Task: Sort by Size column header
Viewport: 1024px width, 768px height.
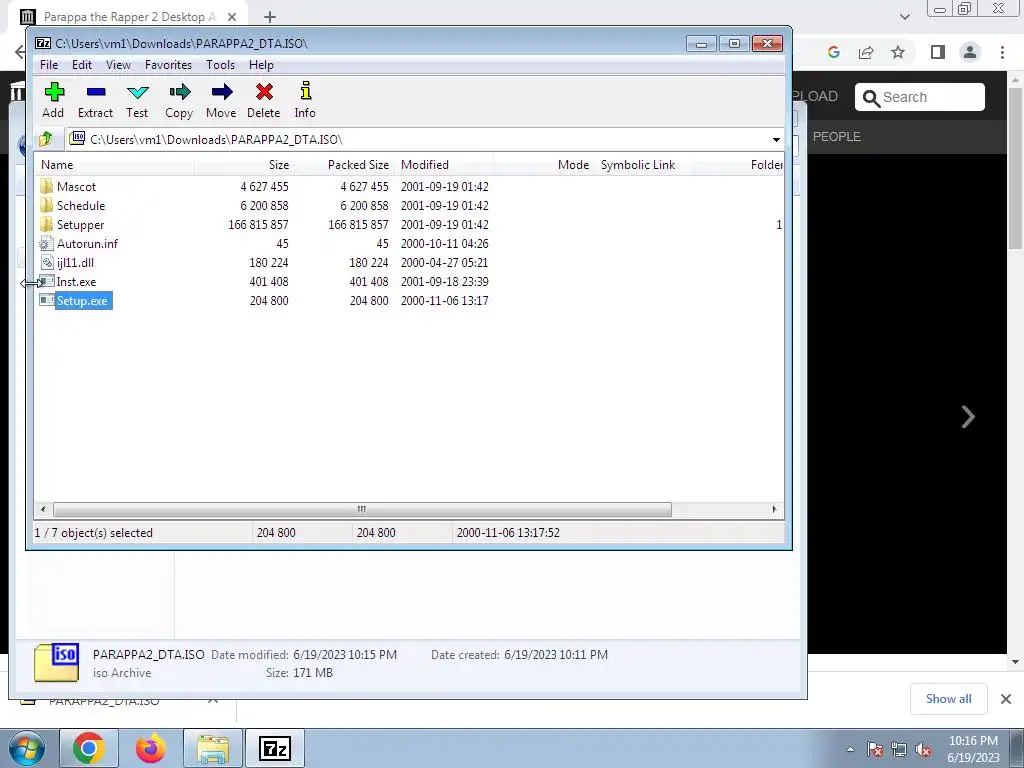Action: (244, 165)
